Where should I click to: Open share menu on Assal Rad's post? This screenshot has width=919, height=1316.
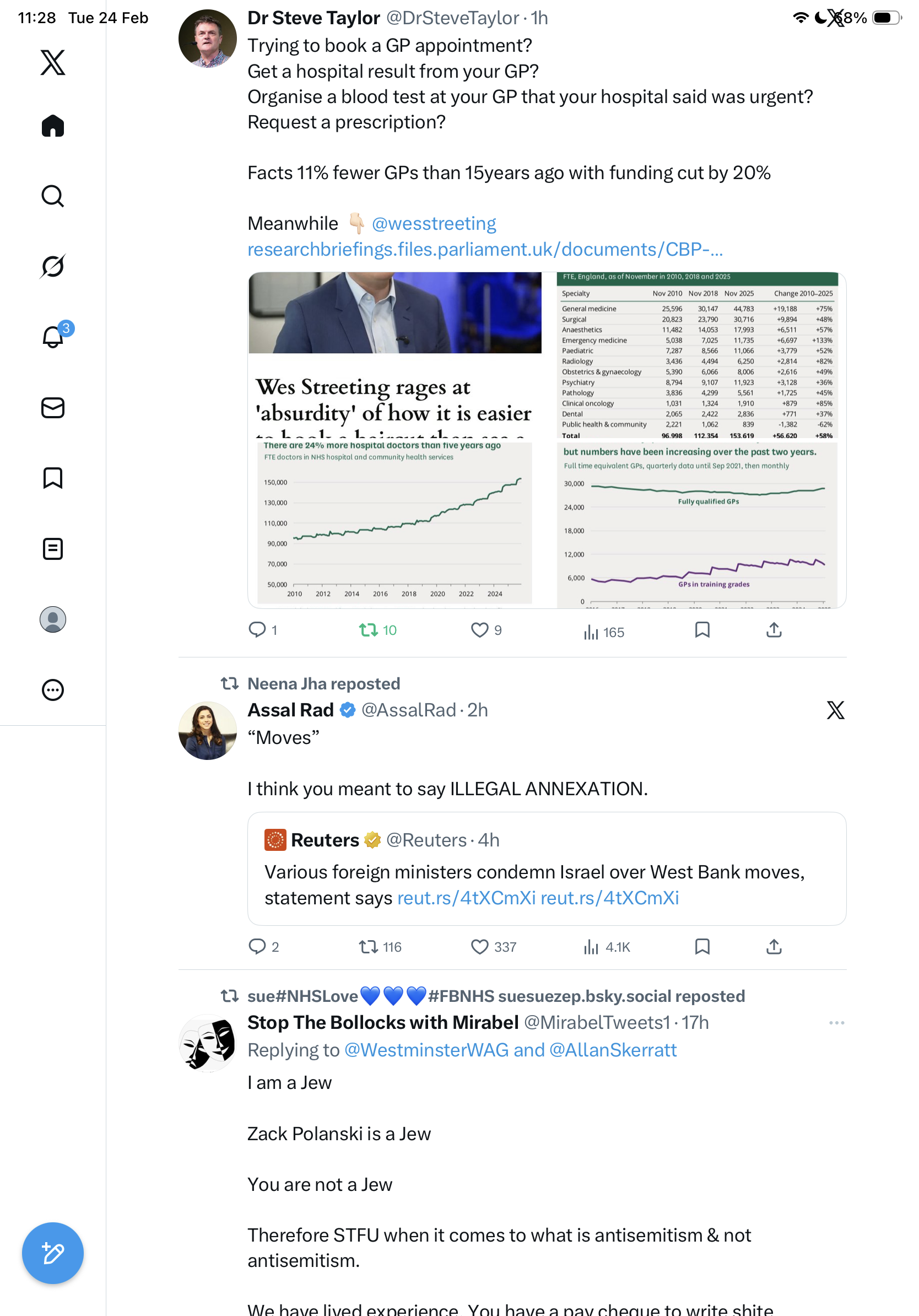[774, 946]
